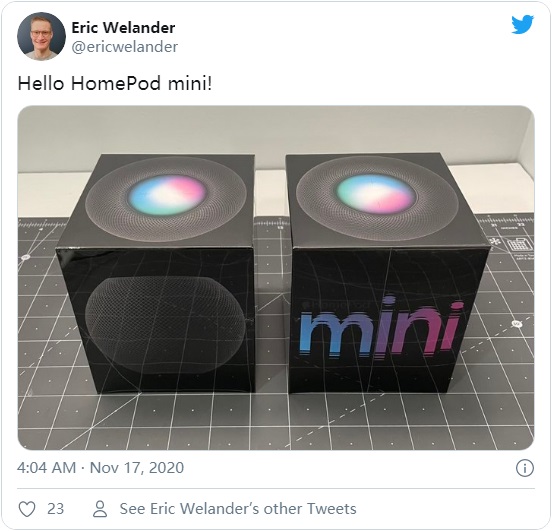Click the "Hello HomePod mini!" tweet text
The height and width of the screenshot is (531, 552).
coord(115,84)
